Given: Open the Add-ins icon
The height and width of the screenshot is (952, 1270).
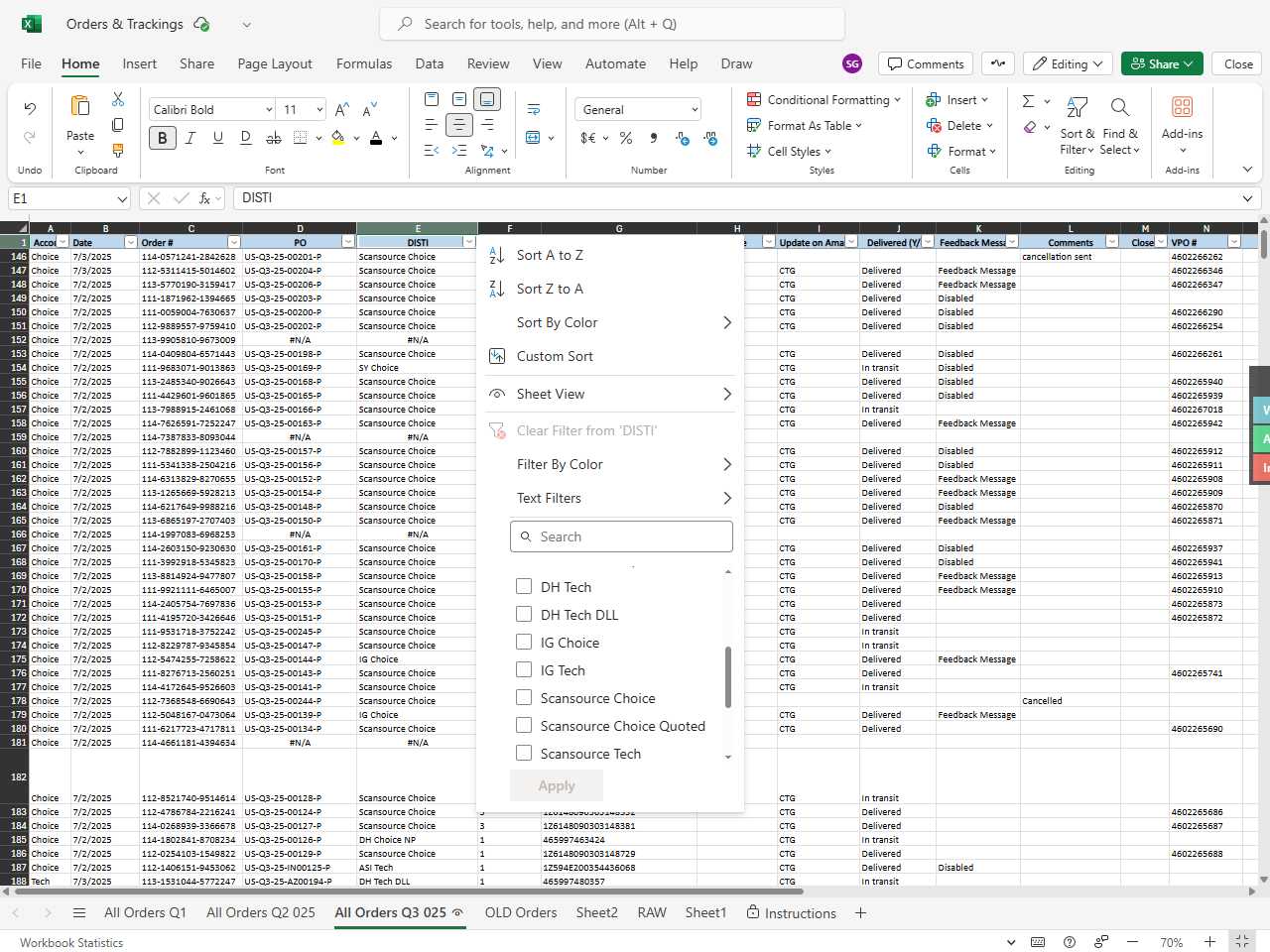Looking at the screenshot, I should coord(1182,107).
